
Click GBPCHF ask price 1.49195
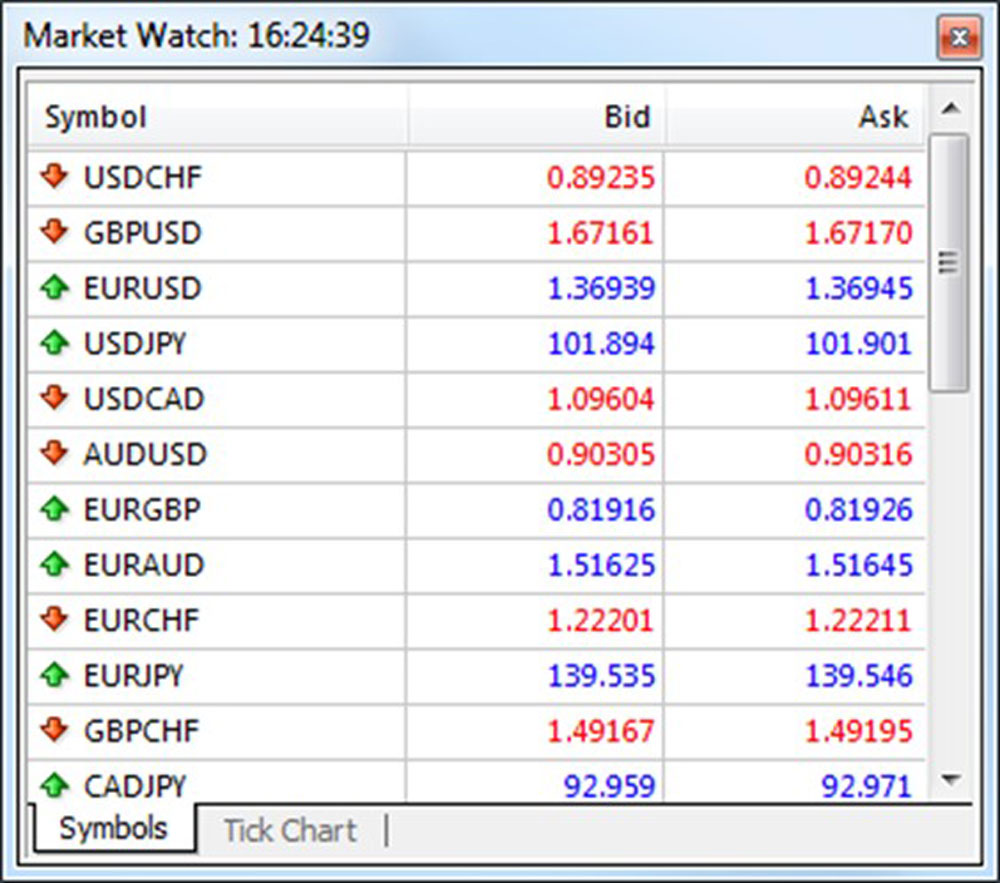click(858, 732)
